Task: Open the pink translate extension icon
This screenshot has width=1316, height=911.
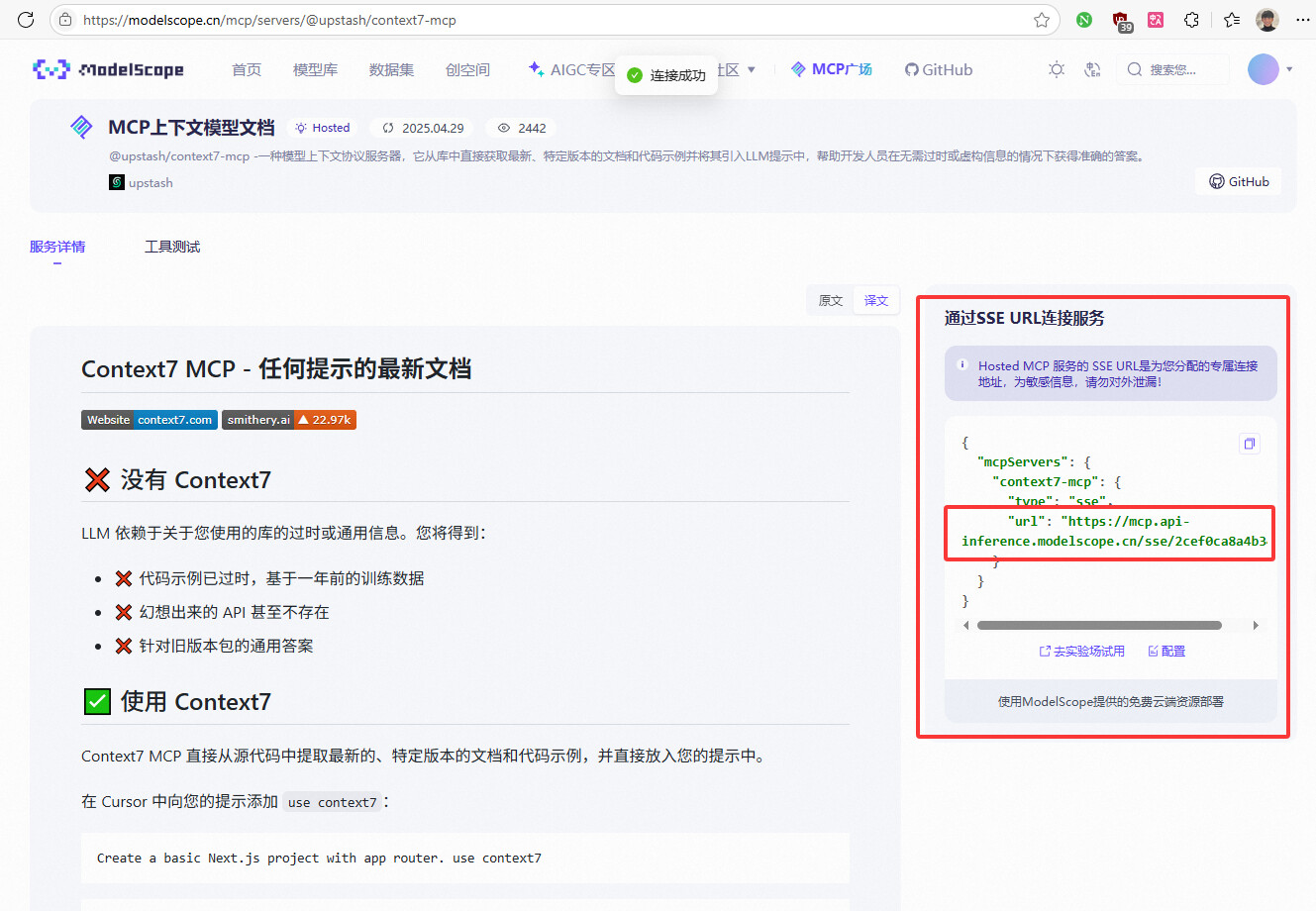Action: [1156, 20]
